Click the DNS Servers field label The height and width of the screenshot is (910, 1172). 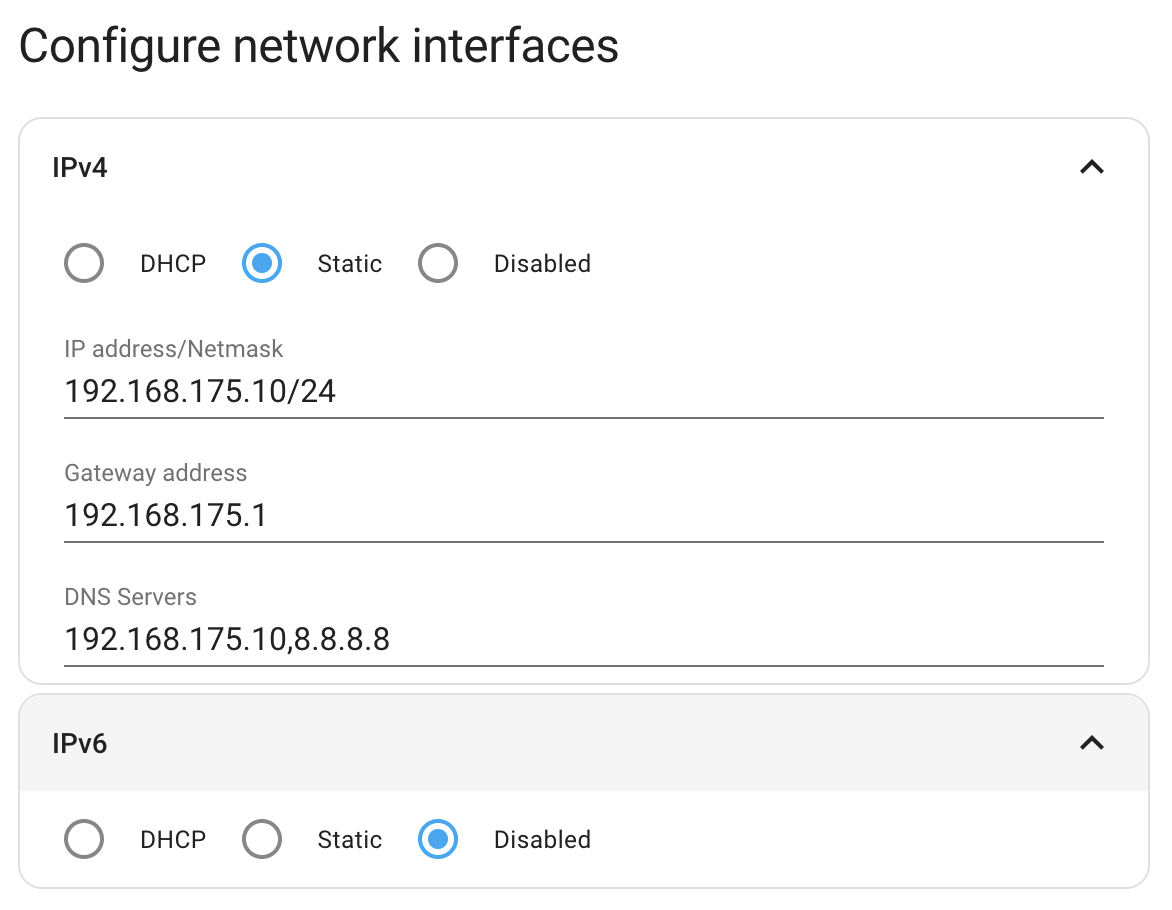click(130, 597)
